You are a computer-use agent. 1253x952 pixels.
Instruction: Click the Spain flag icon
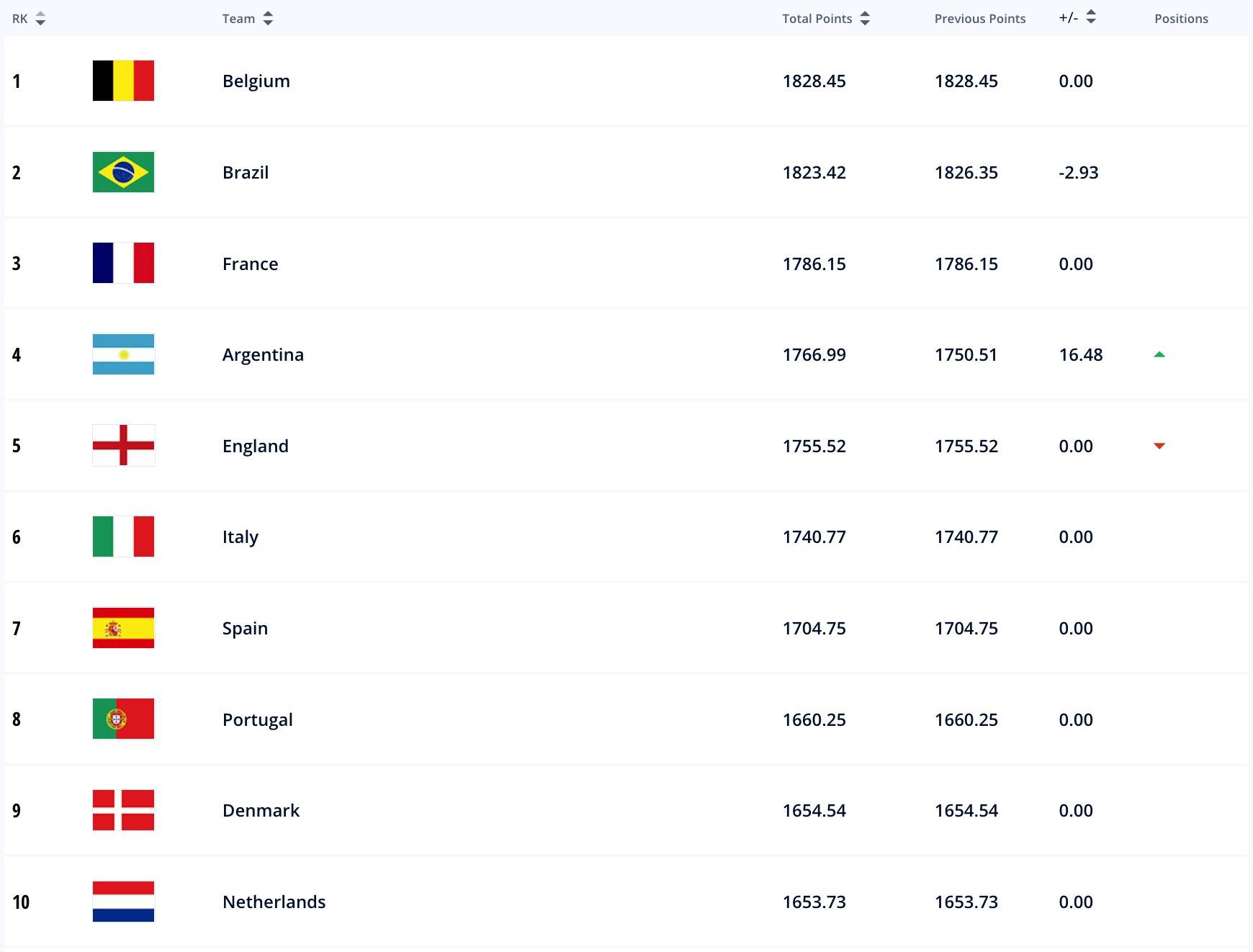[123, 628]
